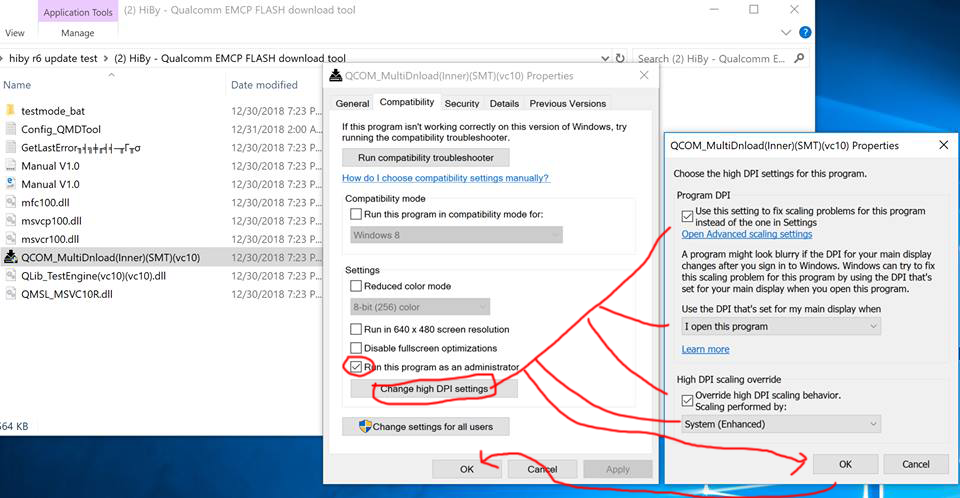Toggle Override high DPI scaling behavior checkbox
The image size is (960, 498).
688,401
